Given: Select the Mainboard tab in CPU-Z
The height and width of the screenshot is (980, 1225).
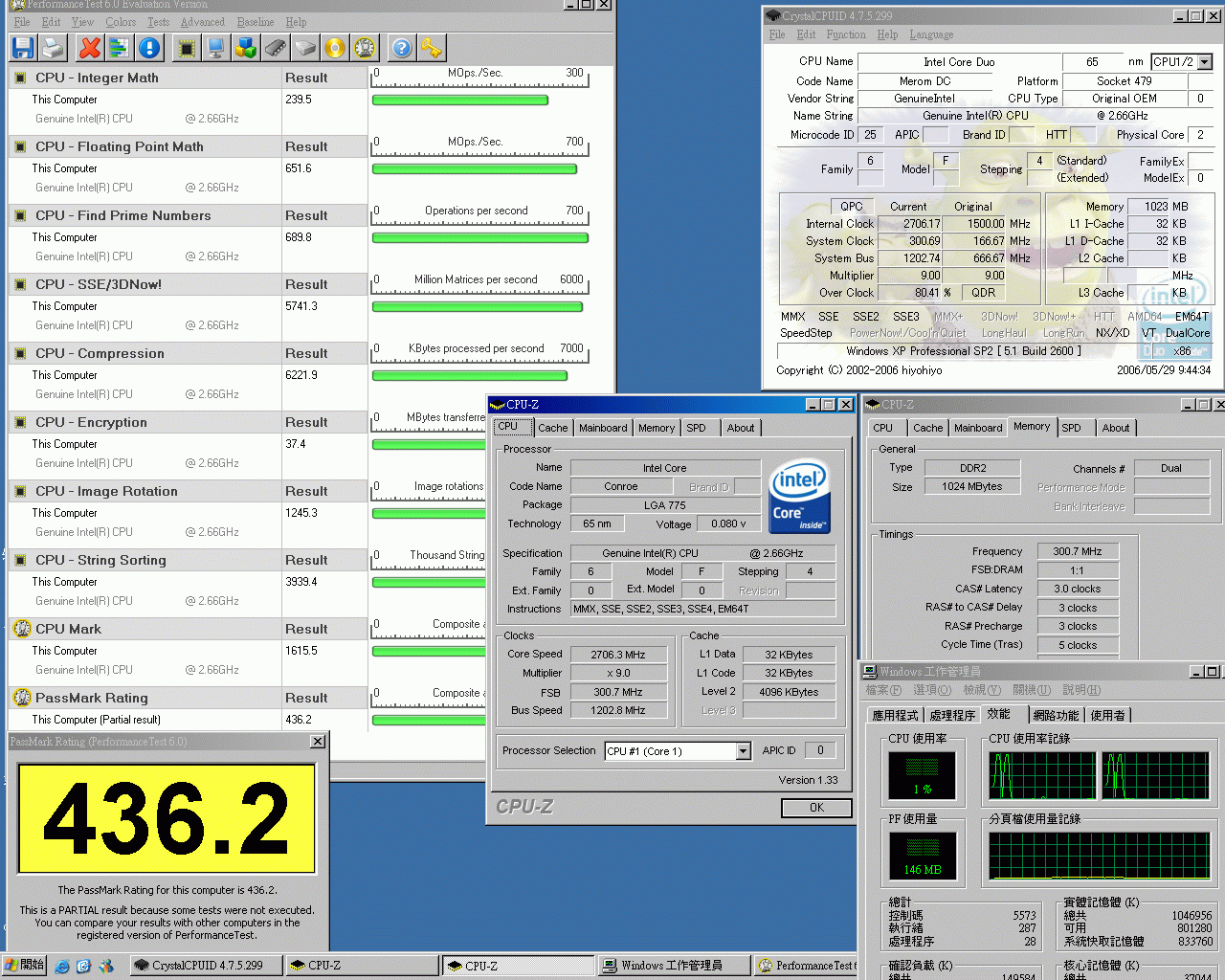Looking at the screenshot, I should tap(603, 428).
